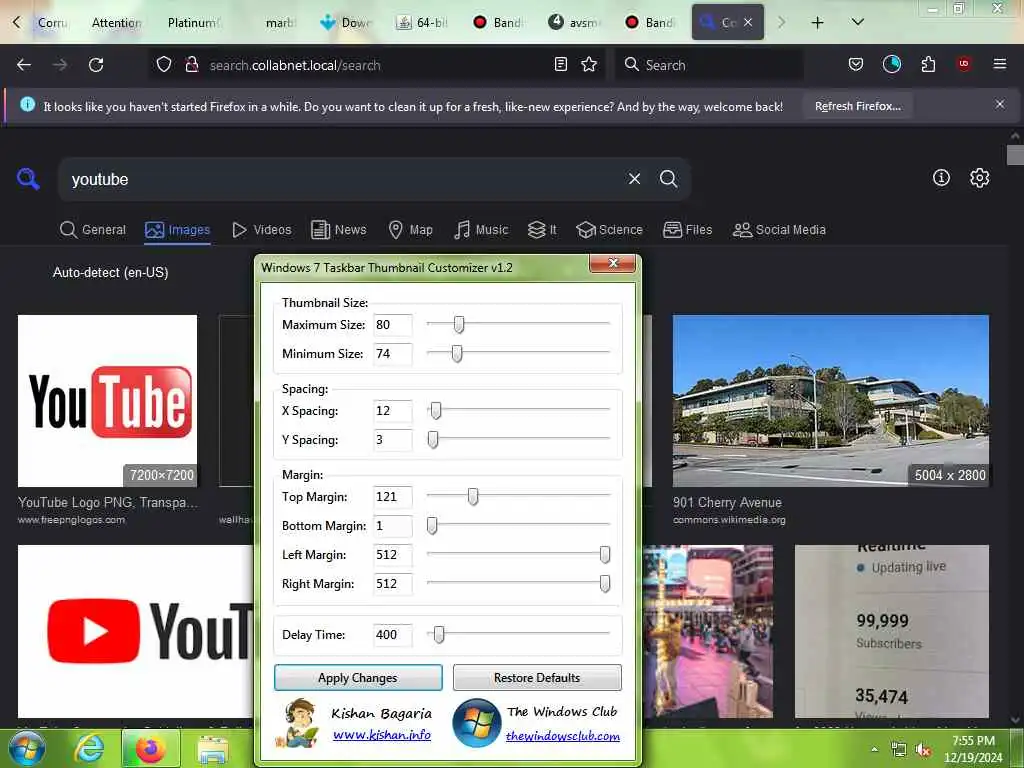Reload the page with the refresh icon
This screenshot has height=768, width=1024.
tap(96, 65)
